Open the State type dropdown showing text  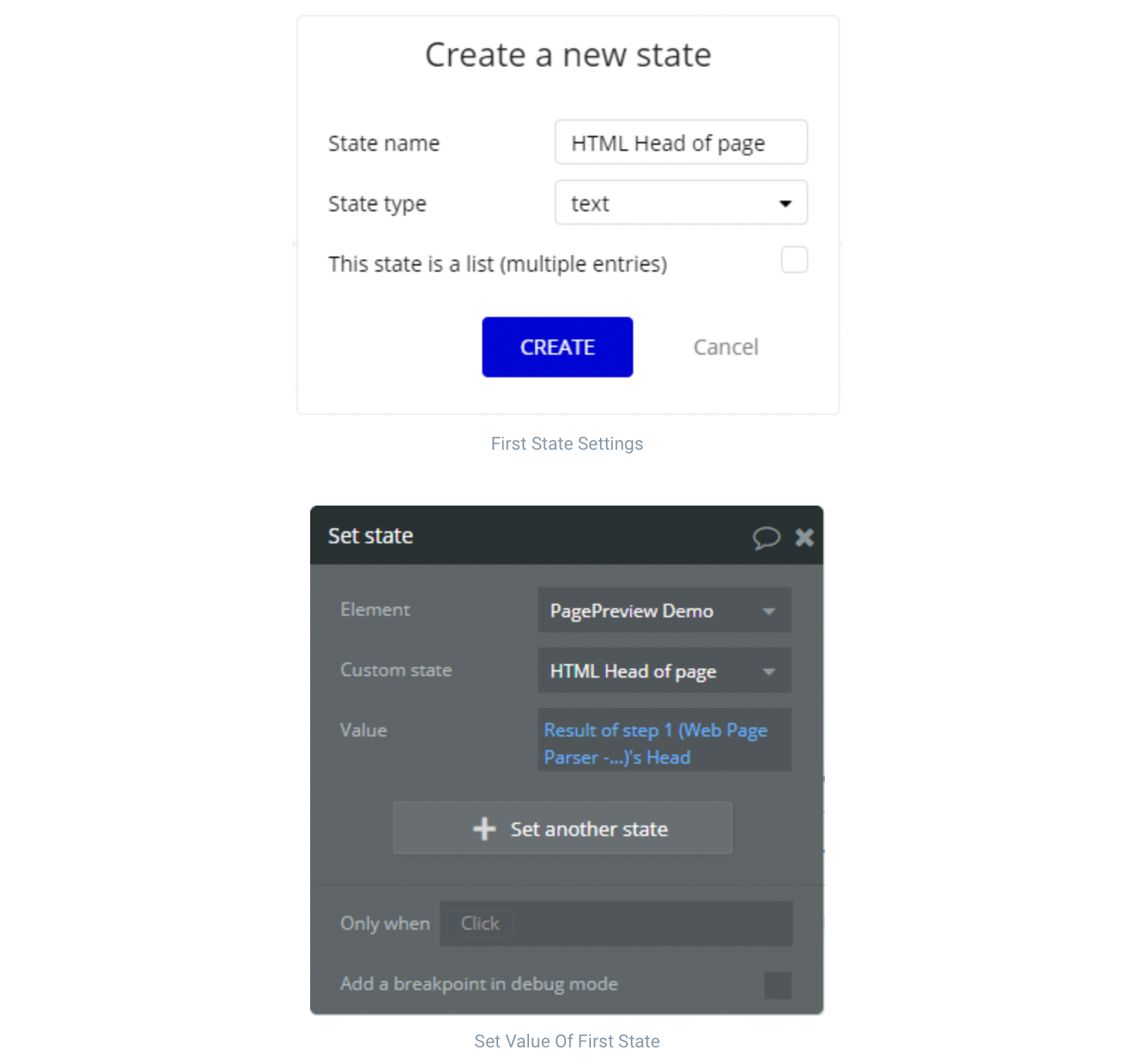tap(681, 202)
